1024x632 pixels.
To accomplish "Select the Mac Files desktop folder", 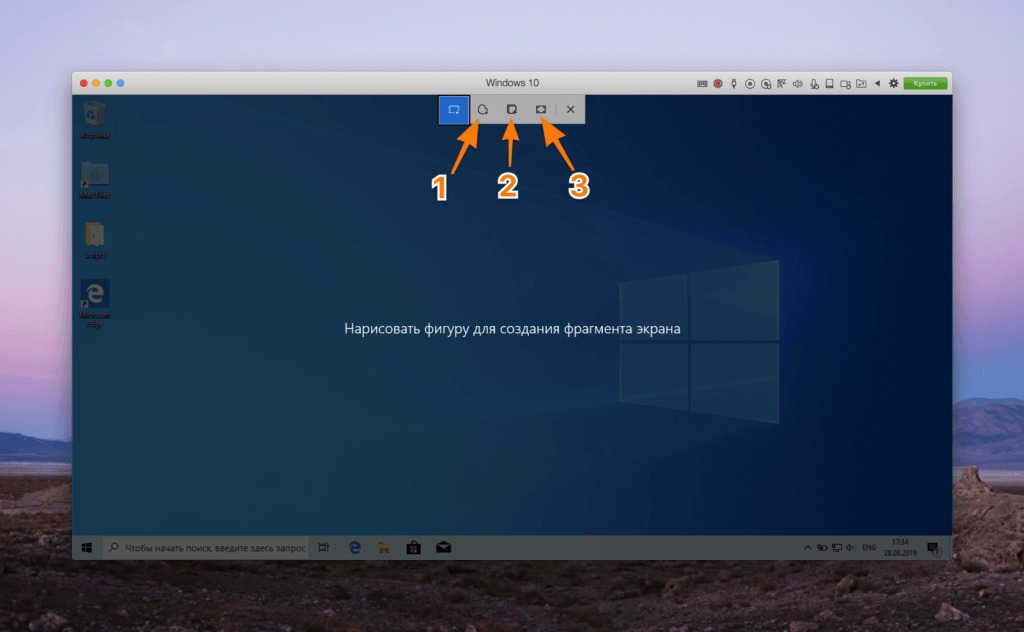I will point(95,180).
